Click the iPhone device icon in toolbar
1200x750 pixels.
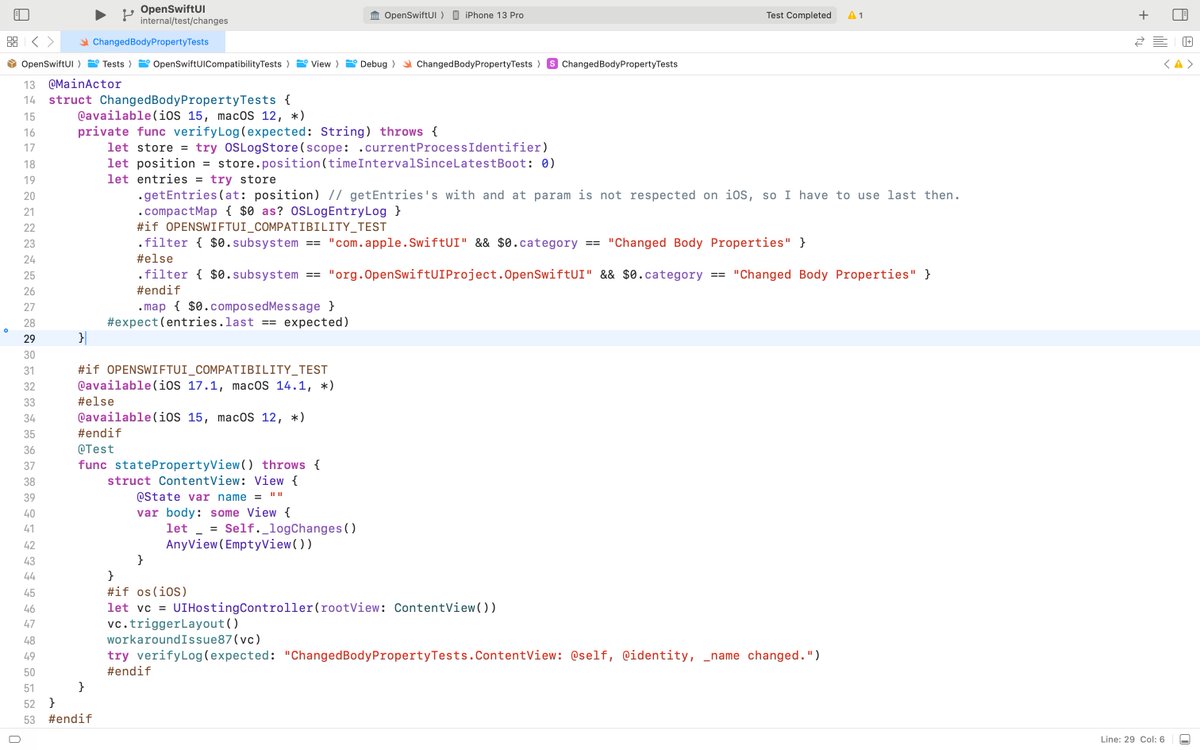pyautogui.click(x=456, y=15)
